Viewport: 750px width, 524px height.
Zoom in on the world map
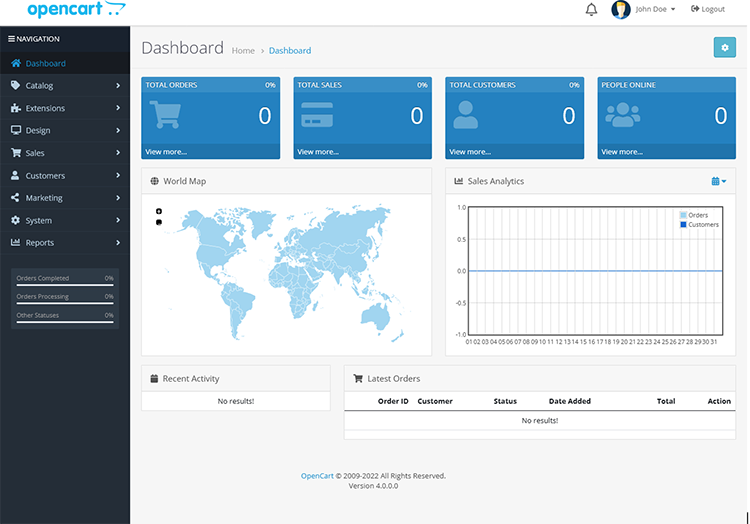(x=159, y=211)
